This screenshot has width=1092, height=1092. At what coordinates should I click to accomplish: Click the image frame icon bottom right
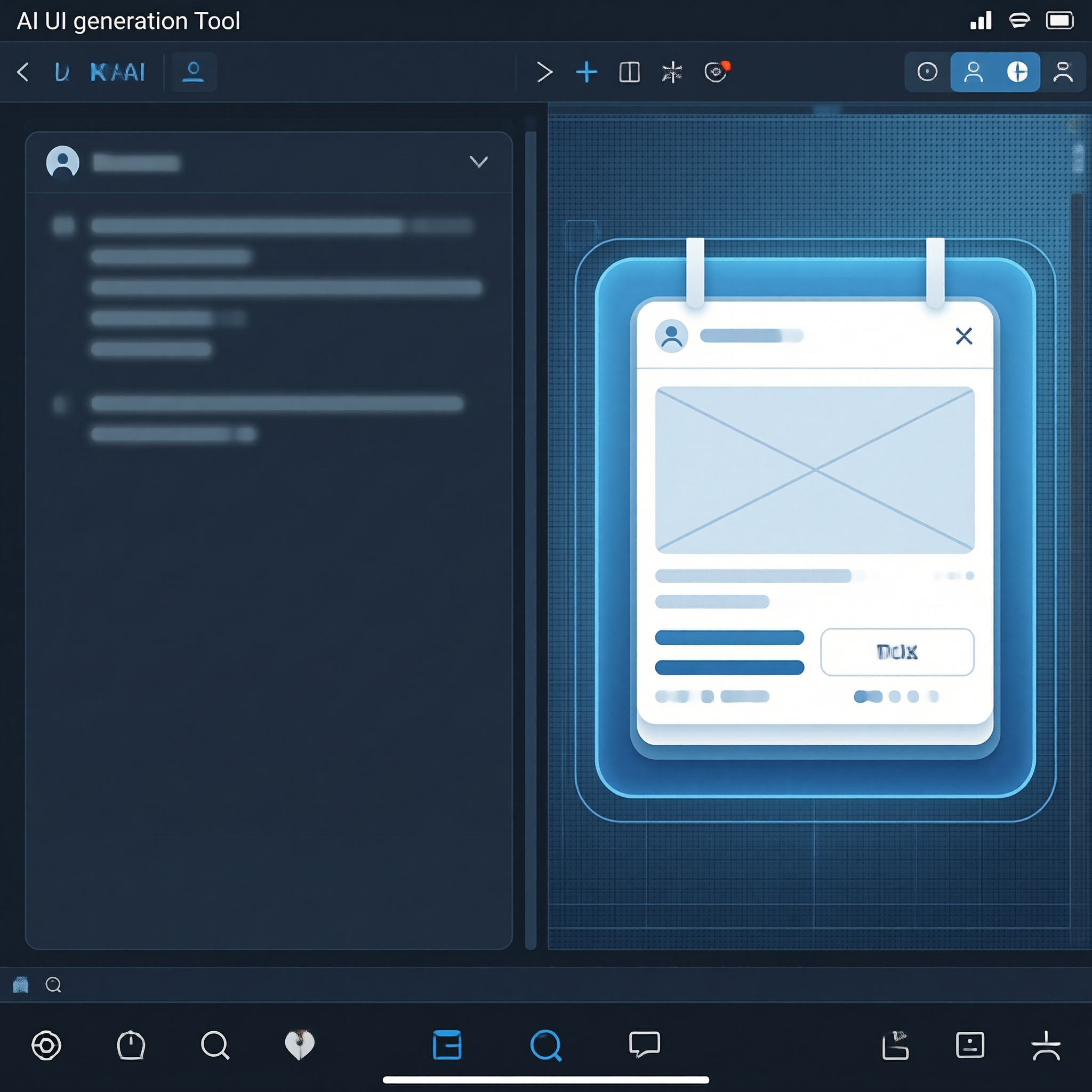click(970, 1045)
